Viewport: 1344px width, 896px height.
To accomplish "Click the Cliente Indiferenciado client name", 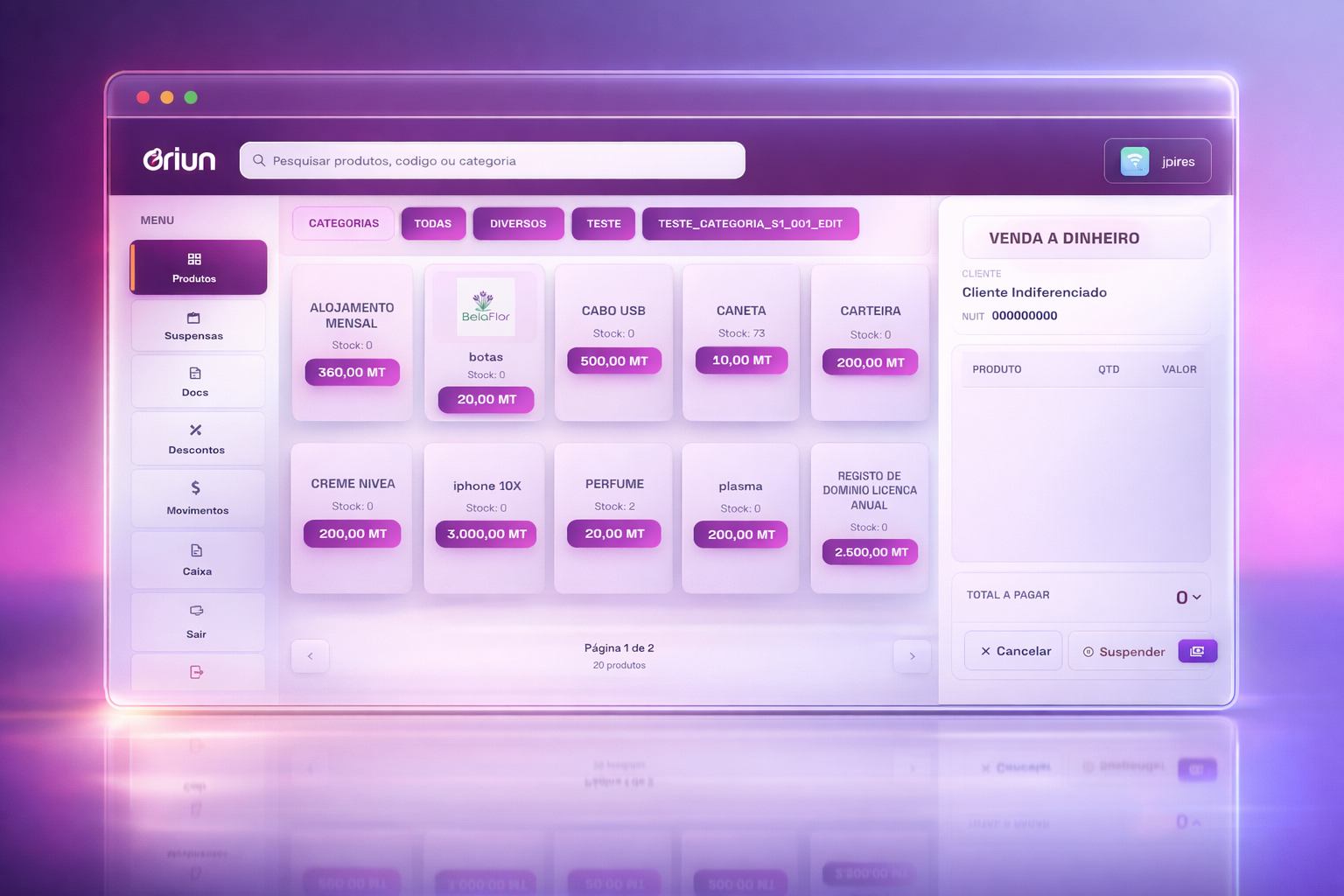I will pos(1034,292).
